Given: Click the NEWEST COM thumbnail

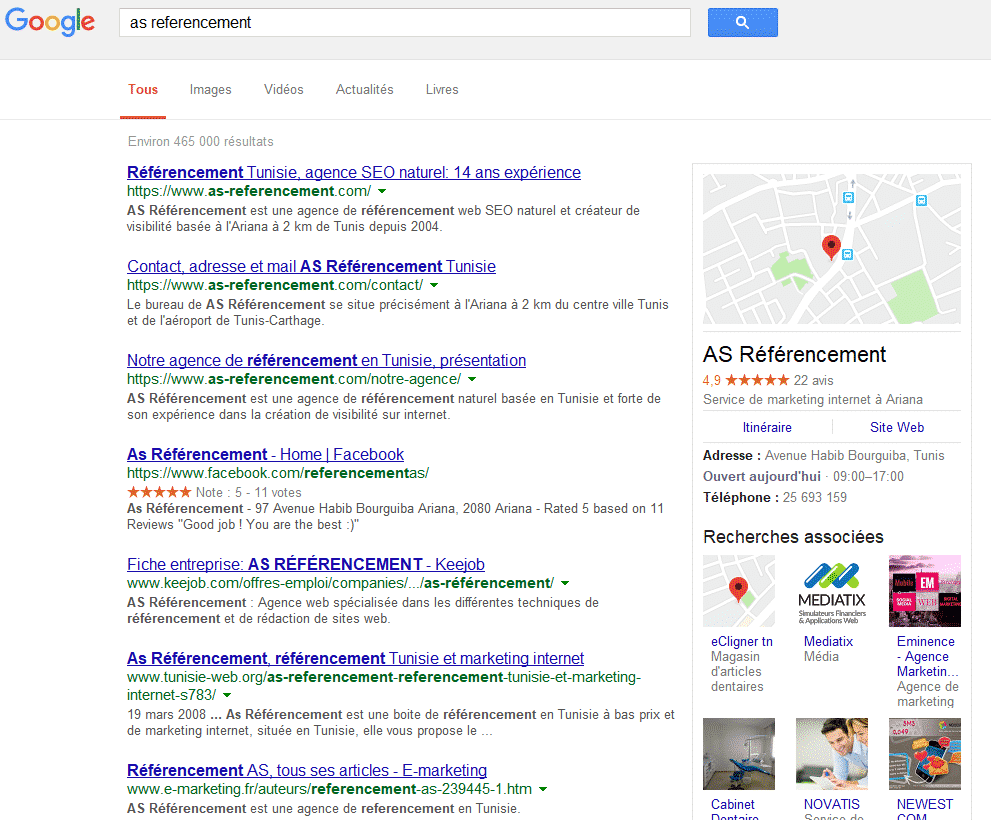Looking at the screenshot, I should [925, 754].
